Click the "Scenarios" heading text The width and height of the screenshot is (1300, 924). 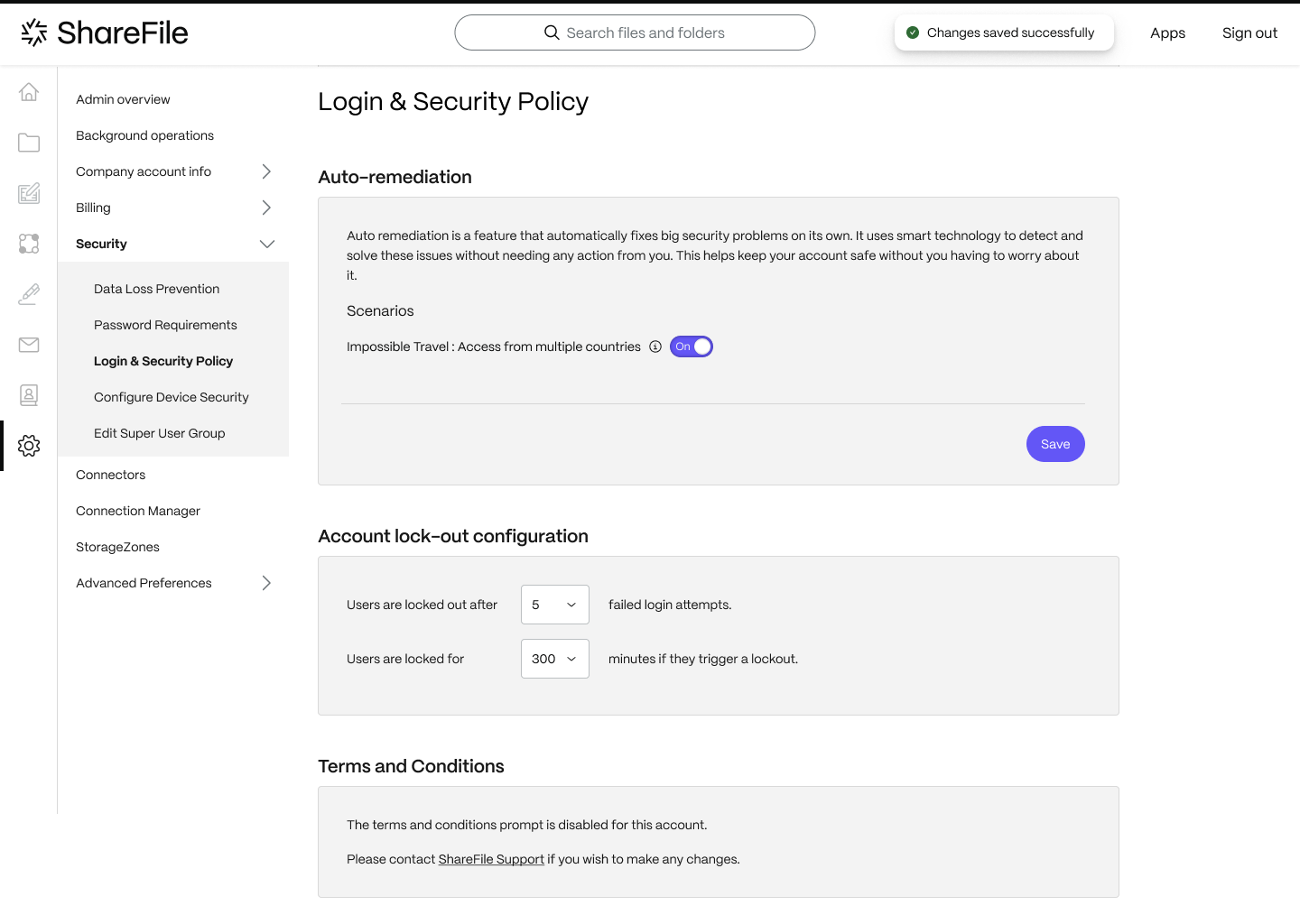coord(380,310)
